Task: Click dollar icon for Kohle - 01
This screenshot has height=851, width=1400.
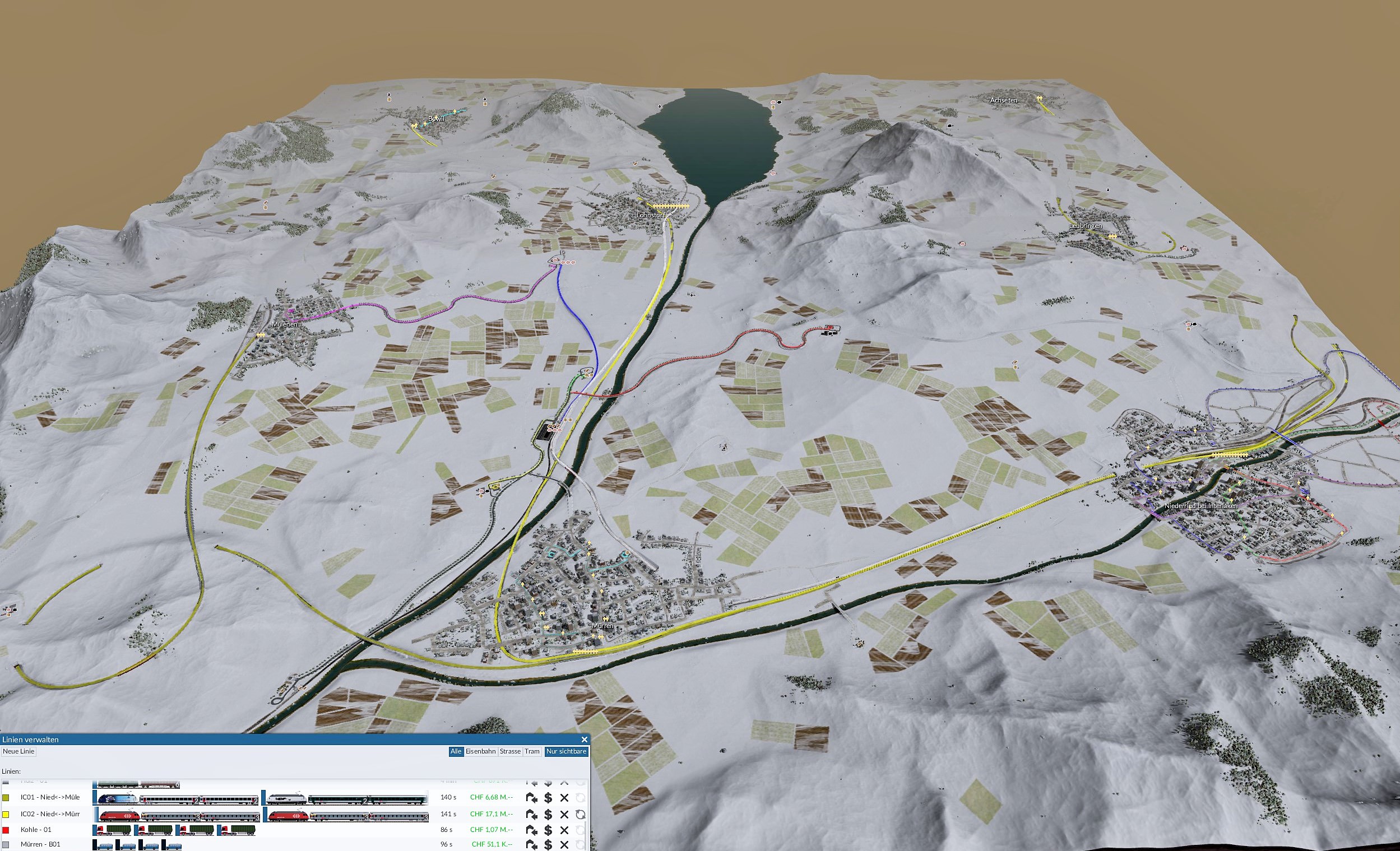Action: (x=548, y=830)
